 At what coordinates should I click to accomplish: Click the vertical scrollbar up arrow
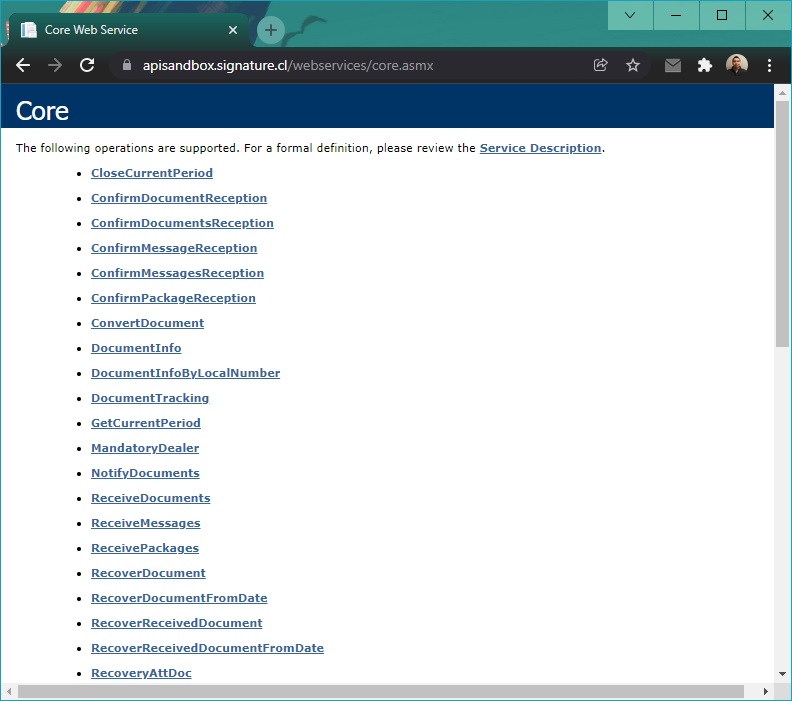782,93
